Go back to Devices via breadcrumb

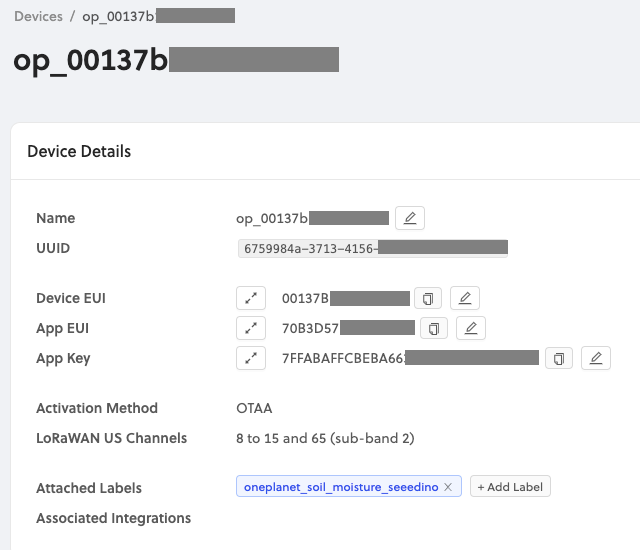coord(38,16)
